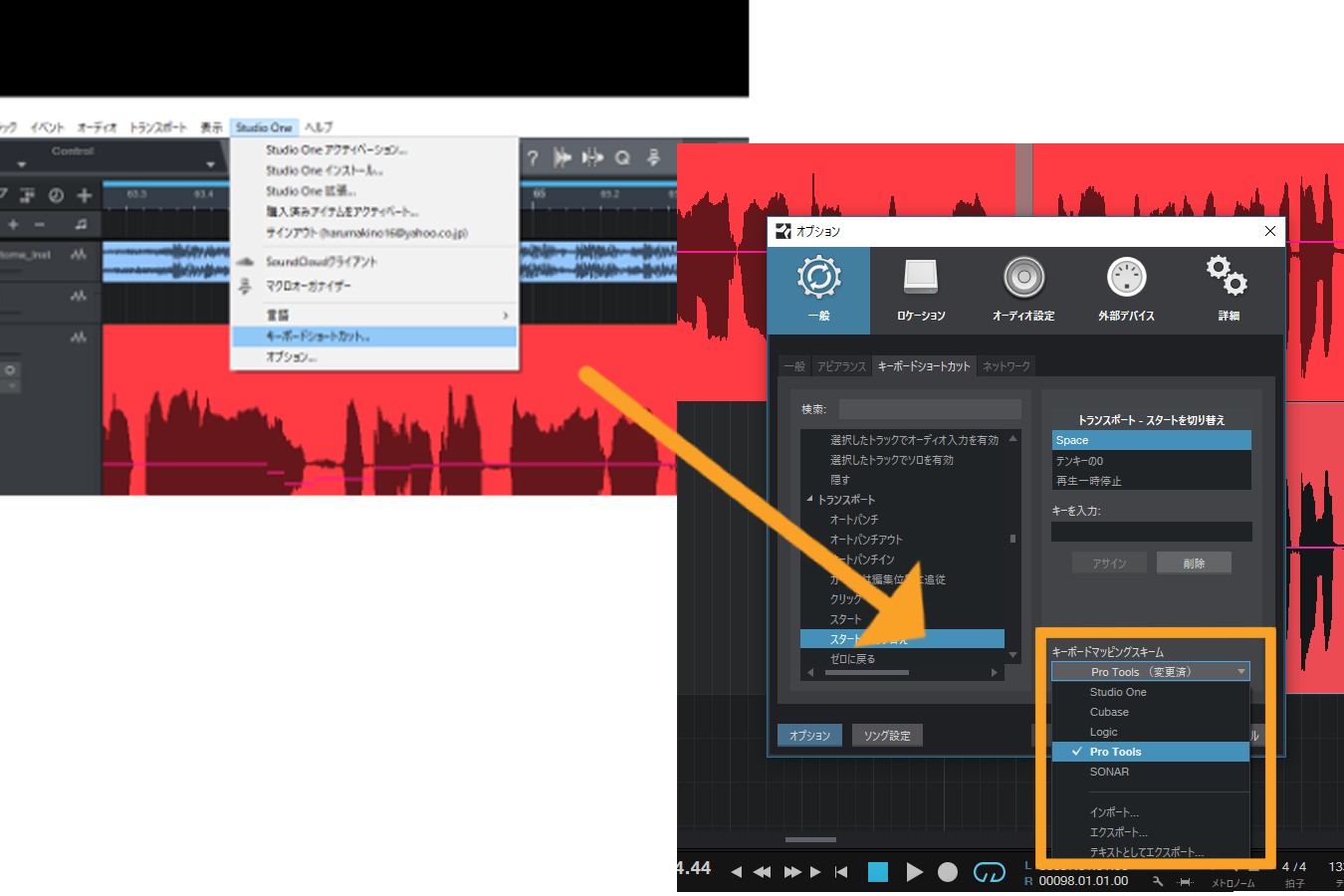
Task: Switch to the キーボードショートカット tab
Action: 924,366
